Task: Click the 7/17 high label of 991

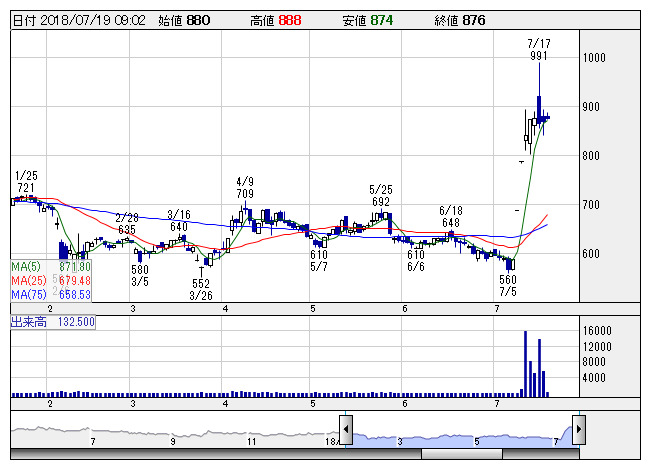Action: (x=538, y=57)
